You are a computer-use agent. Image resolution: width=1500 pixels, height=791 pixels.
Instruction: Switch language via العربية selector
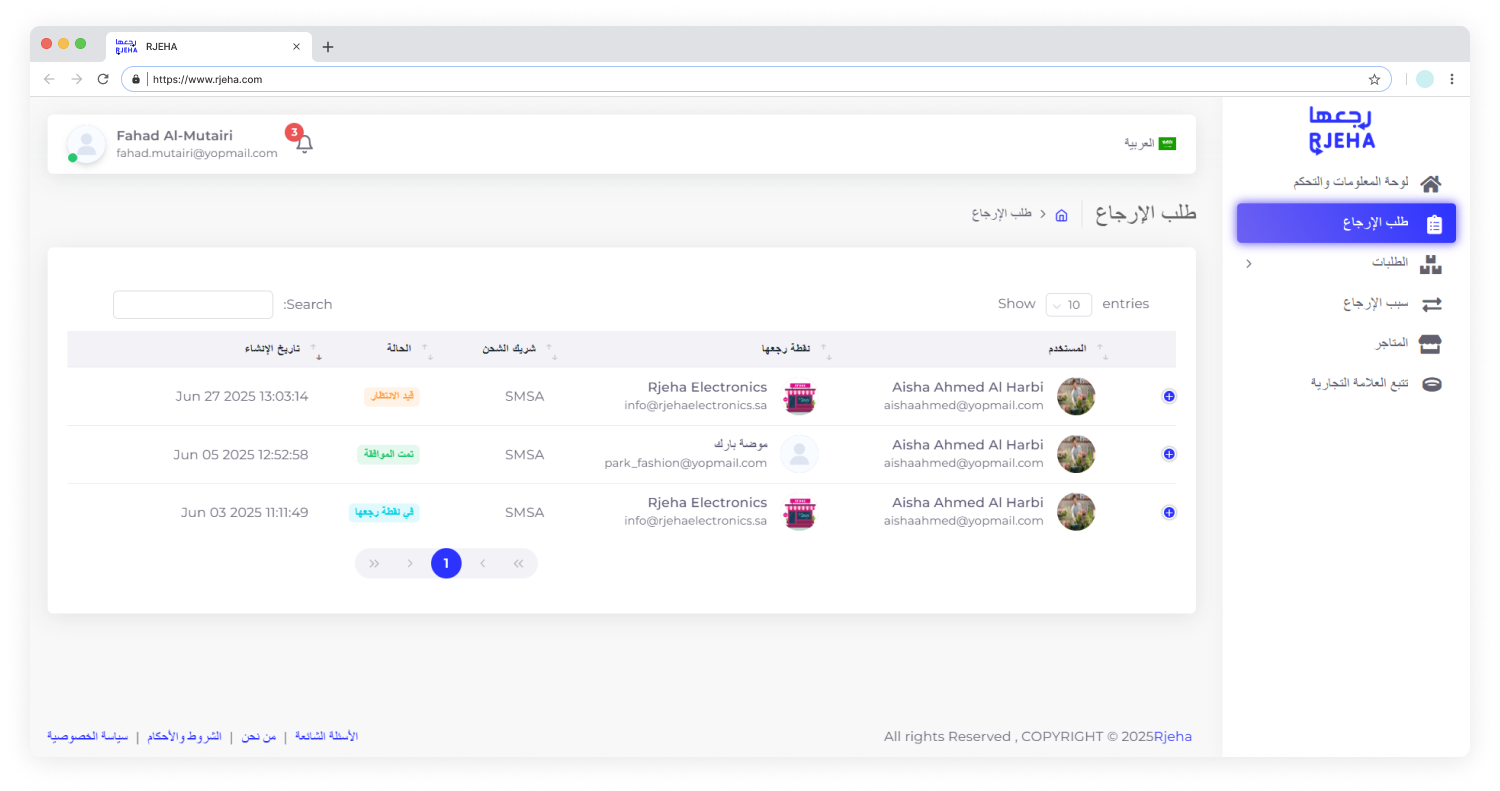click(1150, 144)
